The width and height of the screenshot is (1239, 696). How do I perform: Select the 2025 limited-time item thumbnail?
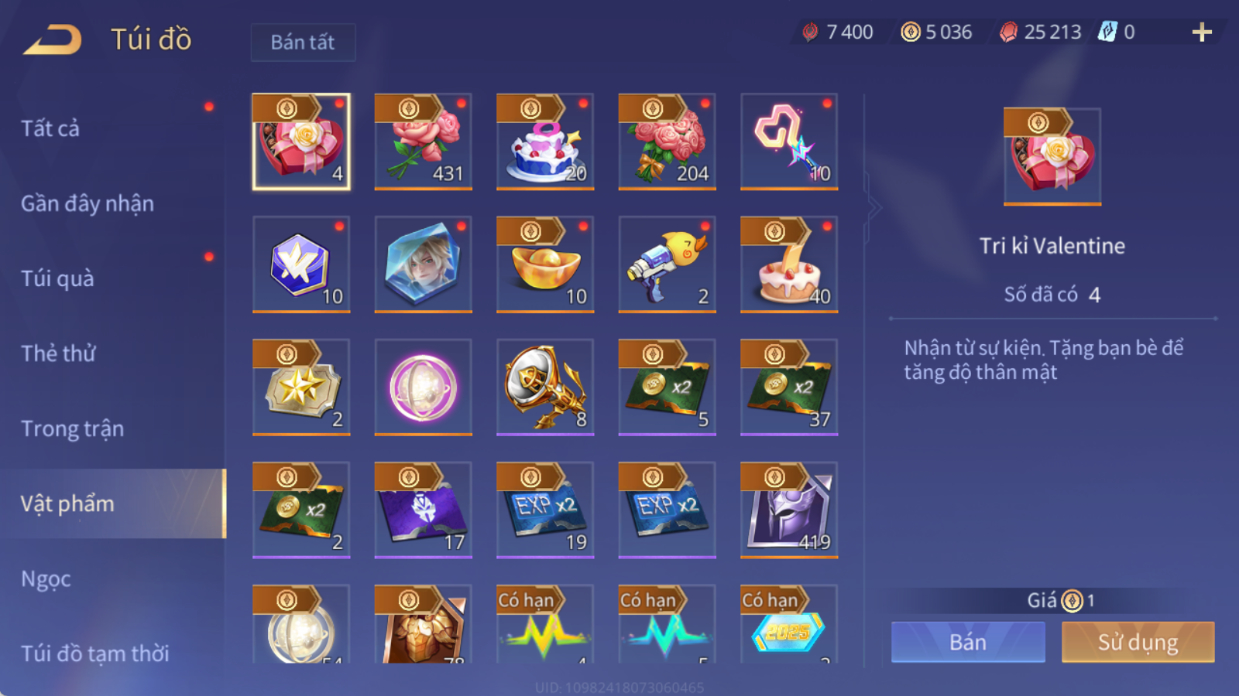coord(789,625)
